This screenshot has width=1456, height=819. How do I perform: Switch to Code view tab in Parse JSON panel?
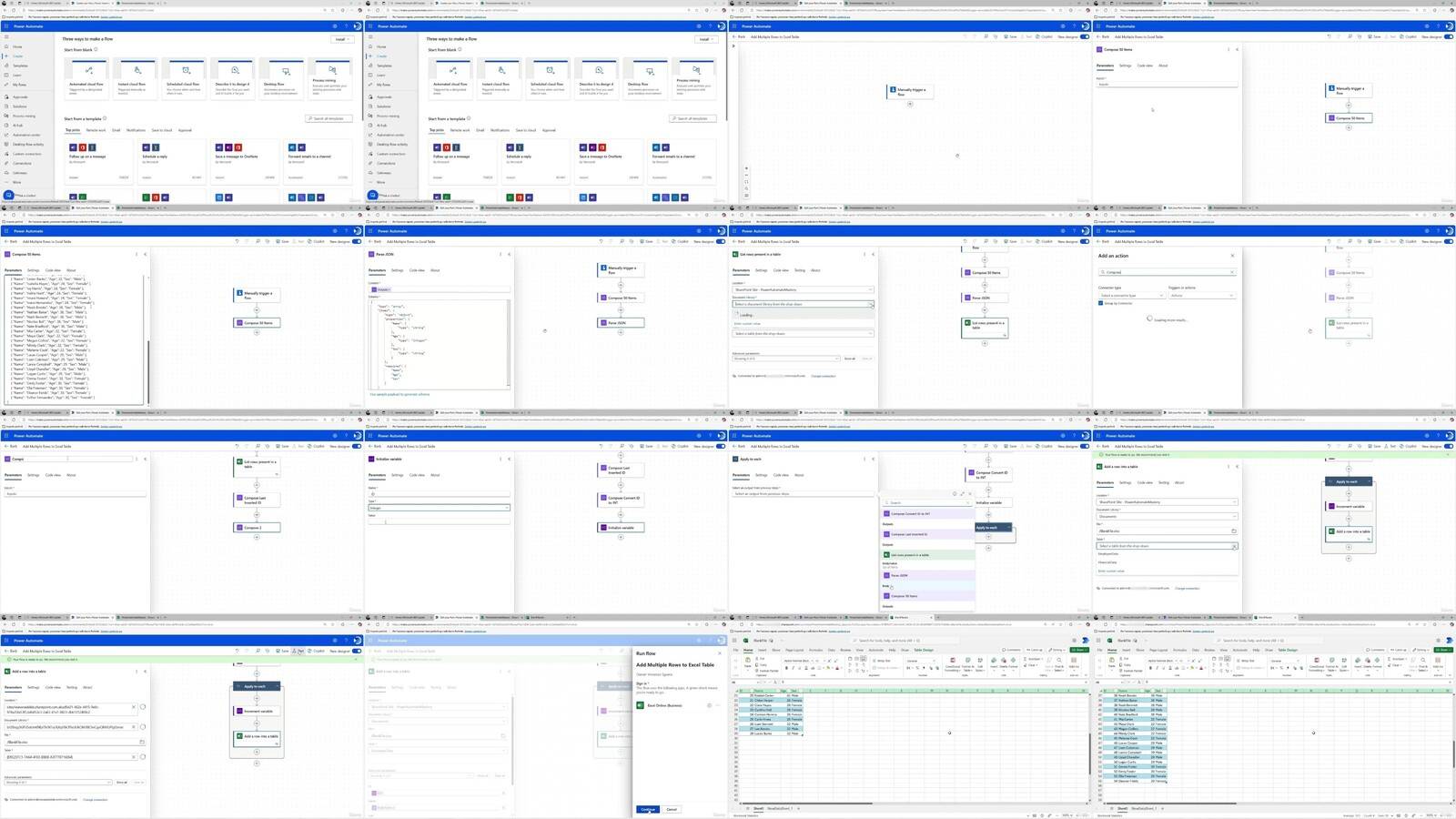417,270
